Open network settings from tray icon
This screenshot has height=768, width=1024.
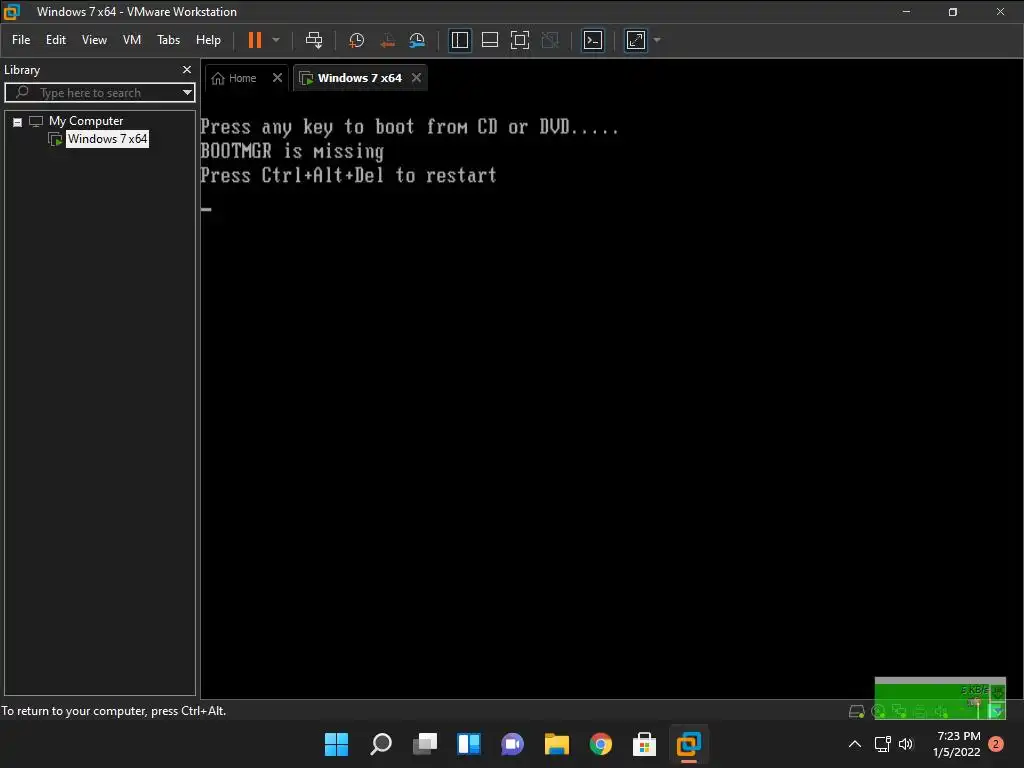(x=883, y=744)
